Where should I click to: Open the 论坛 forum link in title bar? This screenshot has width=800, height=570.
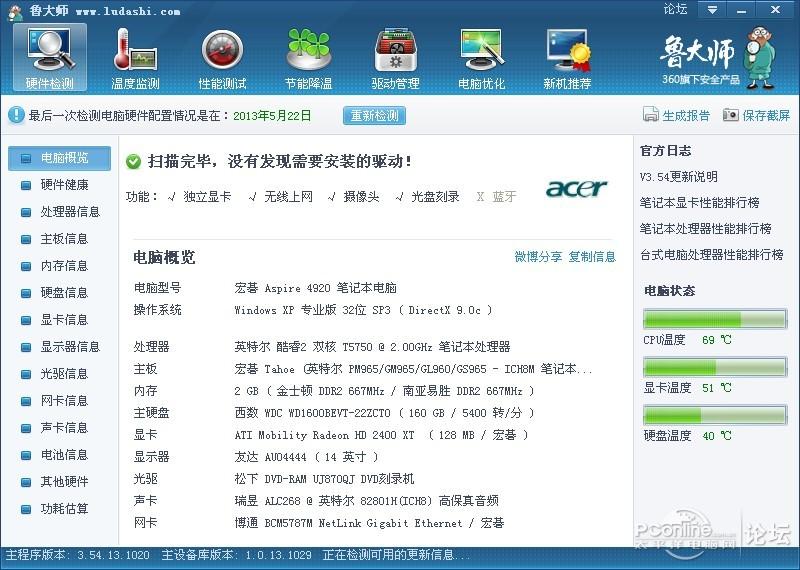coord(675,9)
